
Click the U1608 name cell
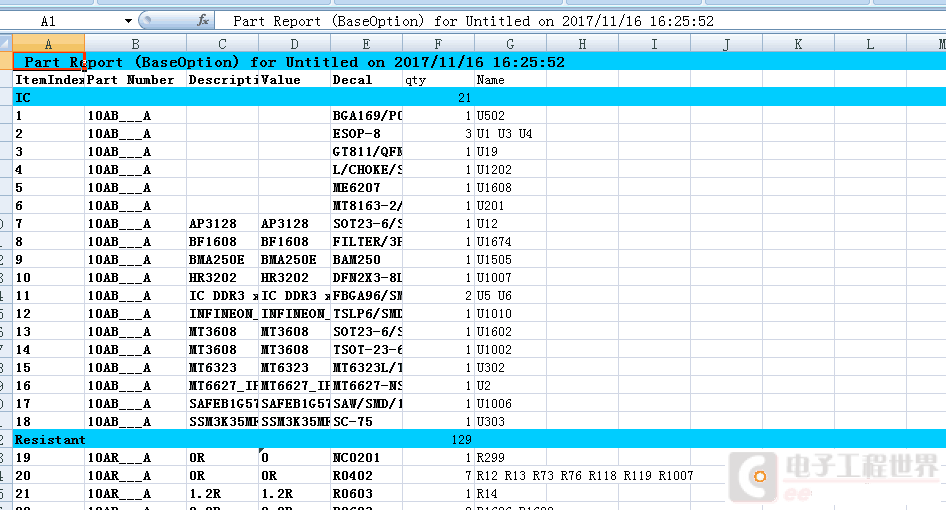click(x=510, y=187)
